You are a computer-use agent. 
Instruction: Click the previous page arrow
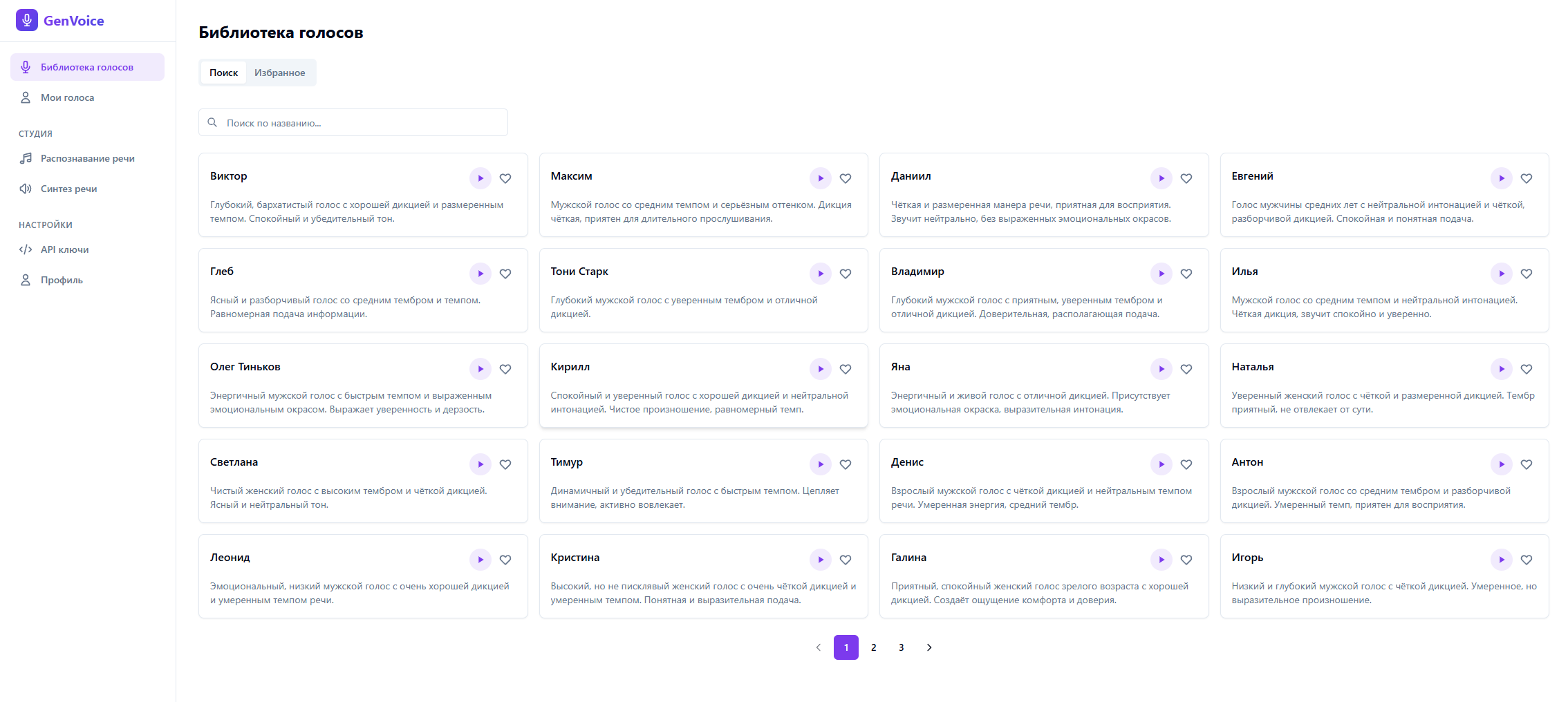tap(818, 647)
